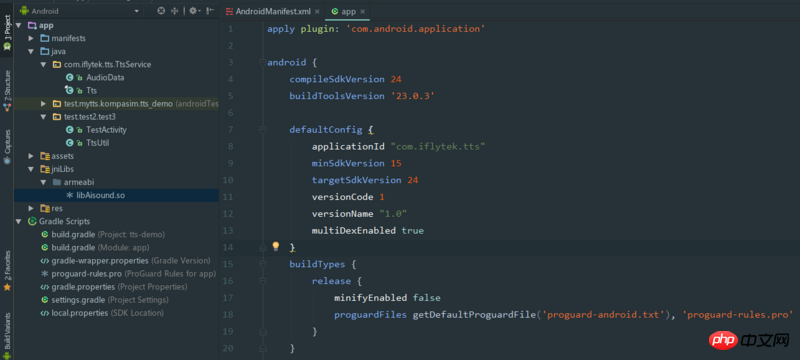Click the assets folder icon
Image resolution: width=800 pixels, height=360 pixels.
pyautogui.click(x=44, y=156)
